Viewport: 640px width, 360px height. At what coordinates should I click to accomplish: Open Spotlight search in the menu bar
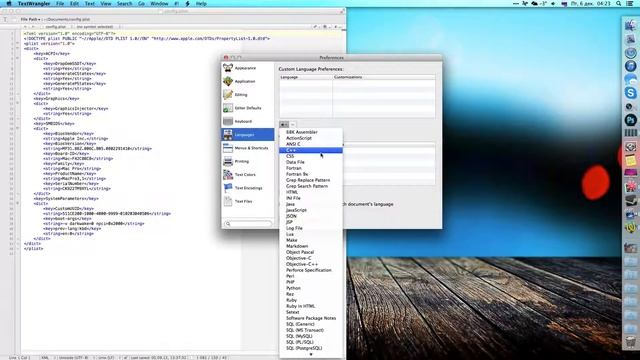[619, 4]
